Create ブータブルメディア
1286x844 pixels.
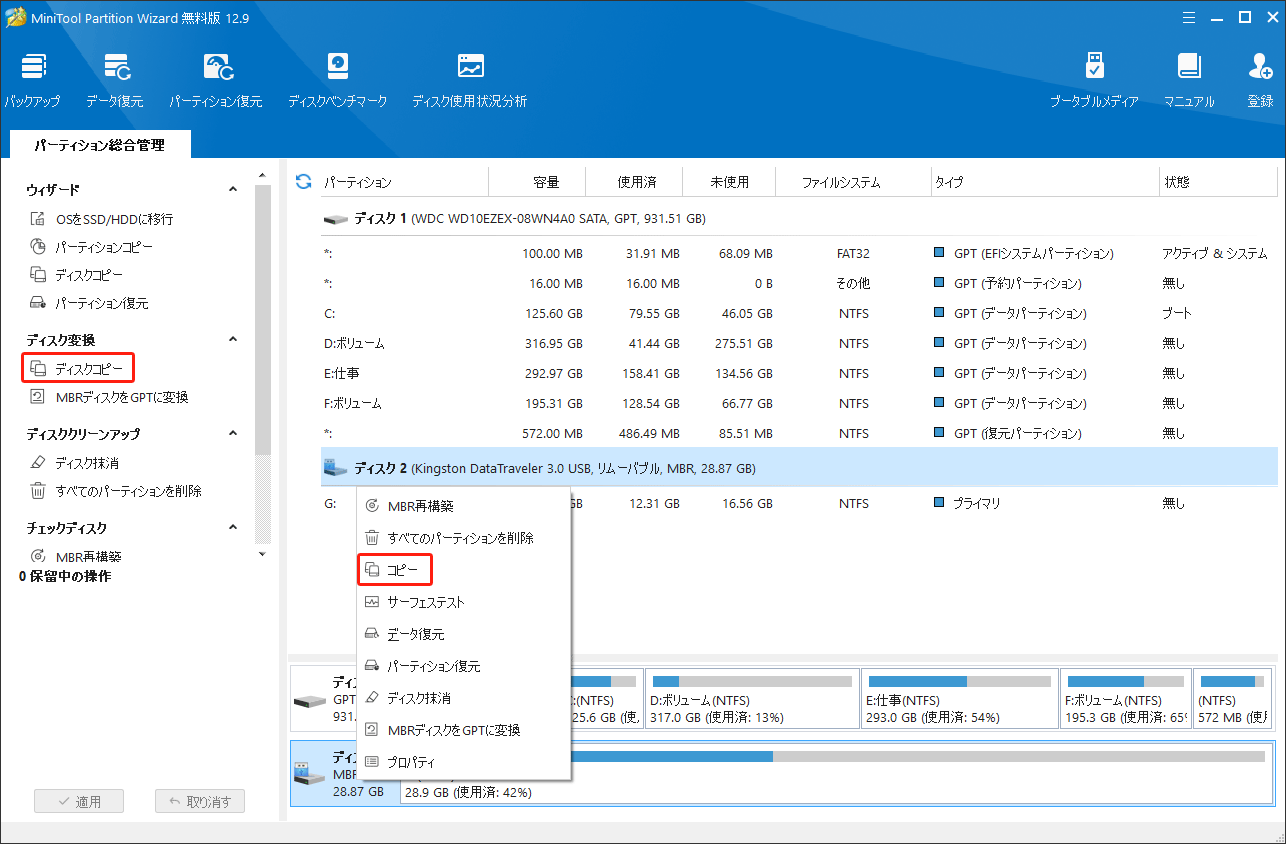click(1094, 81)
